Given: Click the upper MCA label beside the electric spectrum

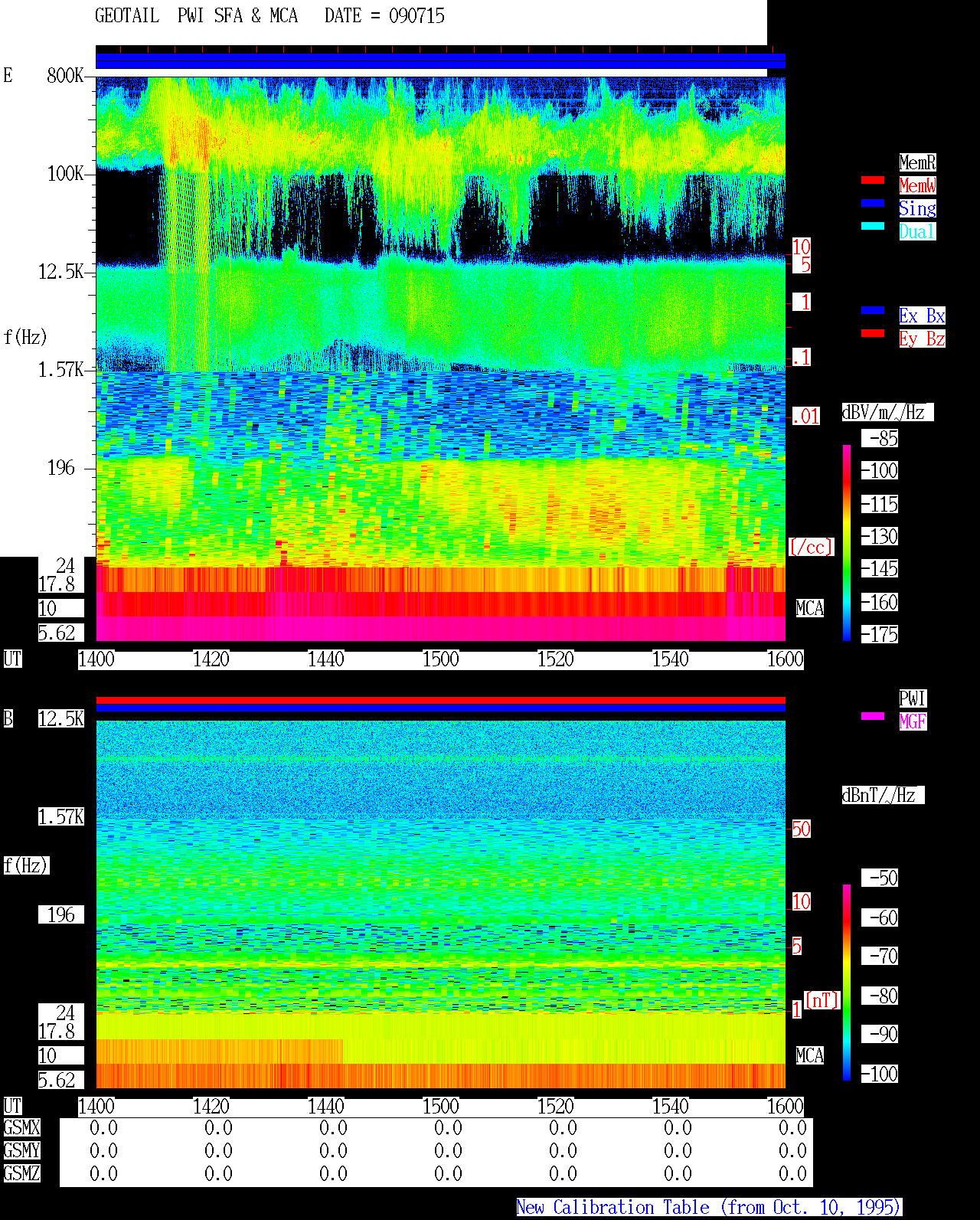Looking at the screenshot, I should (809, 609).
